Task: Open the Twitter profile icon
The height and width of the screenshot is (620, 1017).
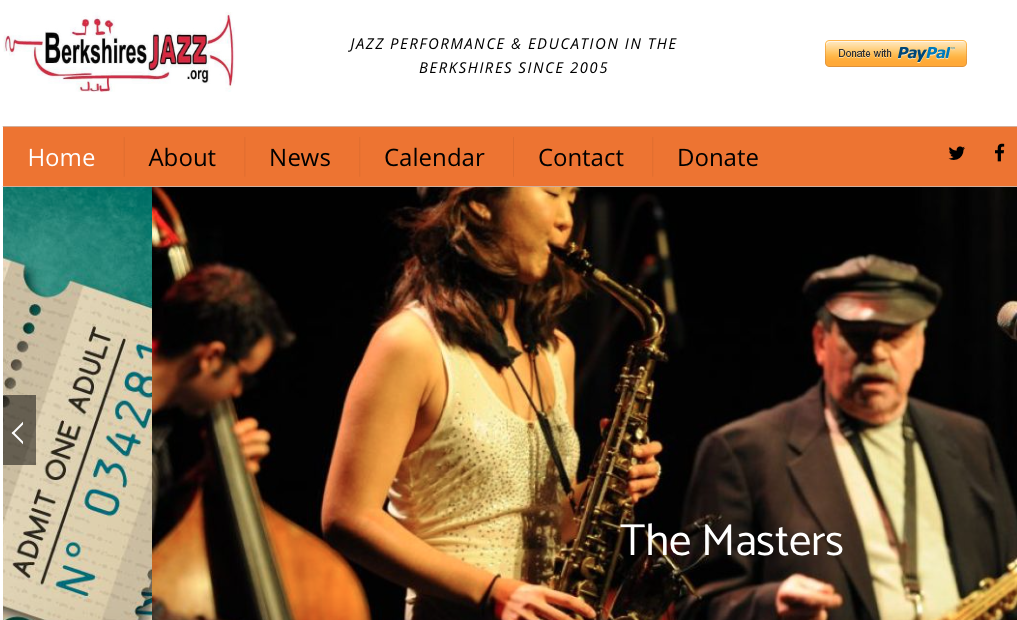Action: click(956, 154)
